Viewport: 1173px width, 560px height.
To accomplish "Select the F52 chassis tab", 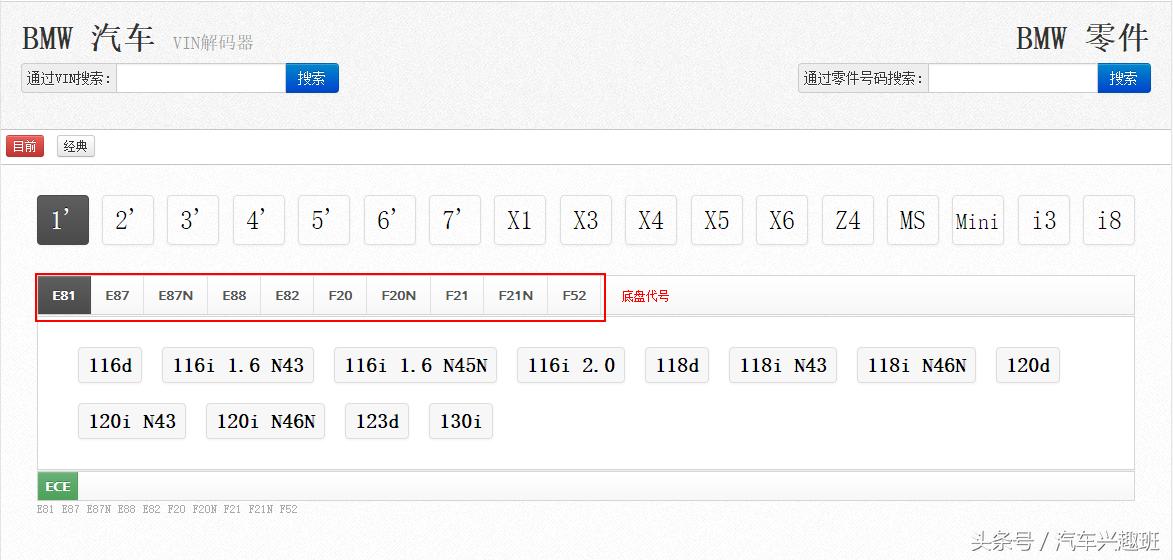I will pos(575,295).
